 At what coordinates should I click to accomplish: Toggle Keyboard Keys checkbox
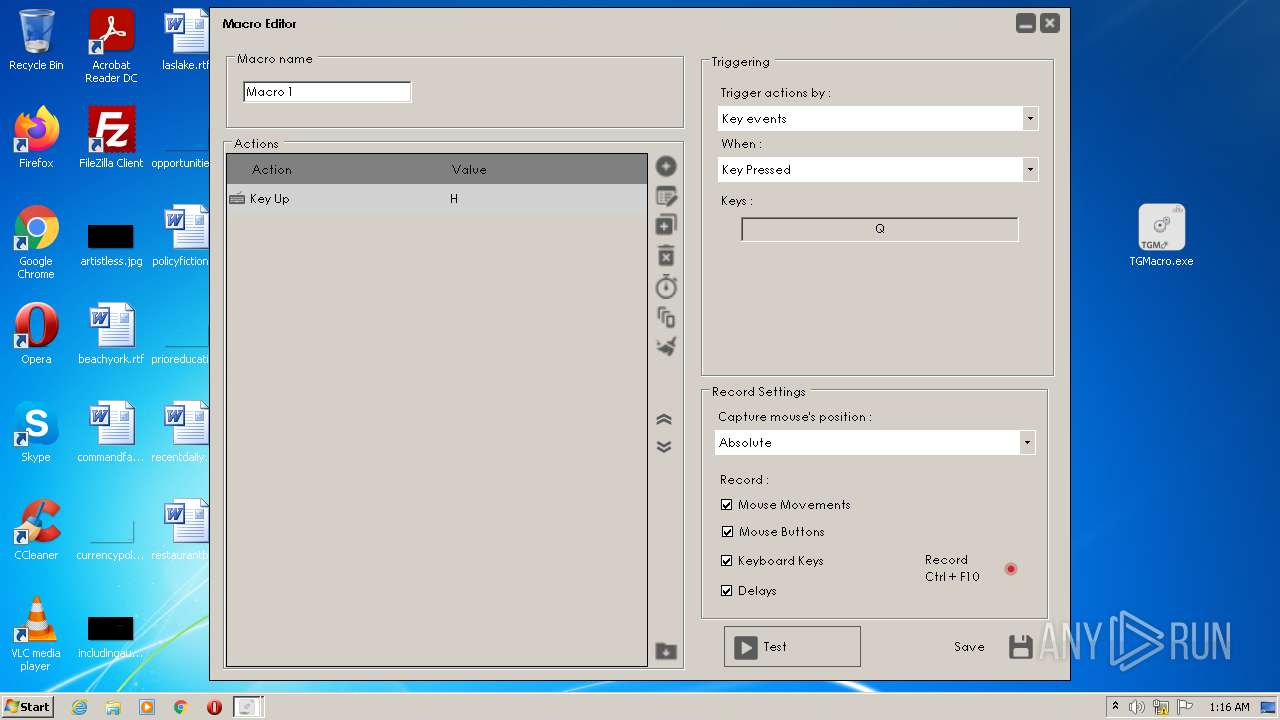[x=727, y=561]
